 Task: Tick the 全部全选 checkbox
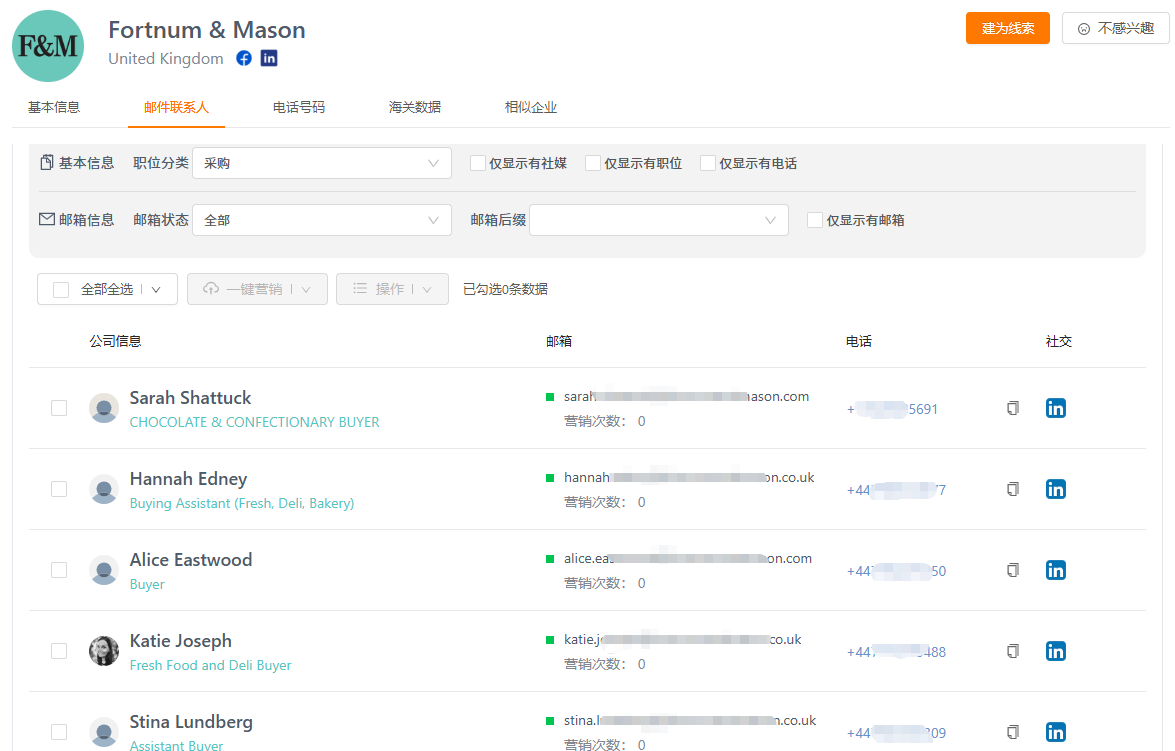click(x=61, y=289)
